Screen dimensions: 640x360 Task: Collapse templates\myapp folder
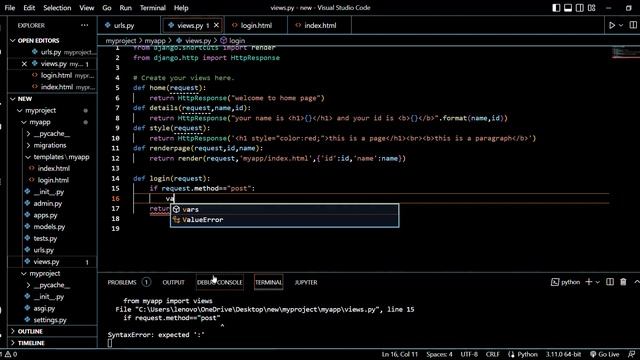coord(52,157)
